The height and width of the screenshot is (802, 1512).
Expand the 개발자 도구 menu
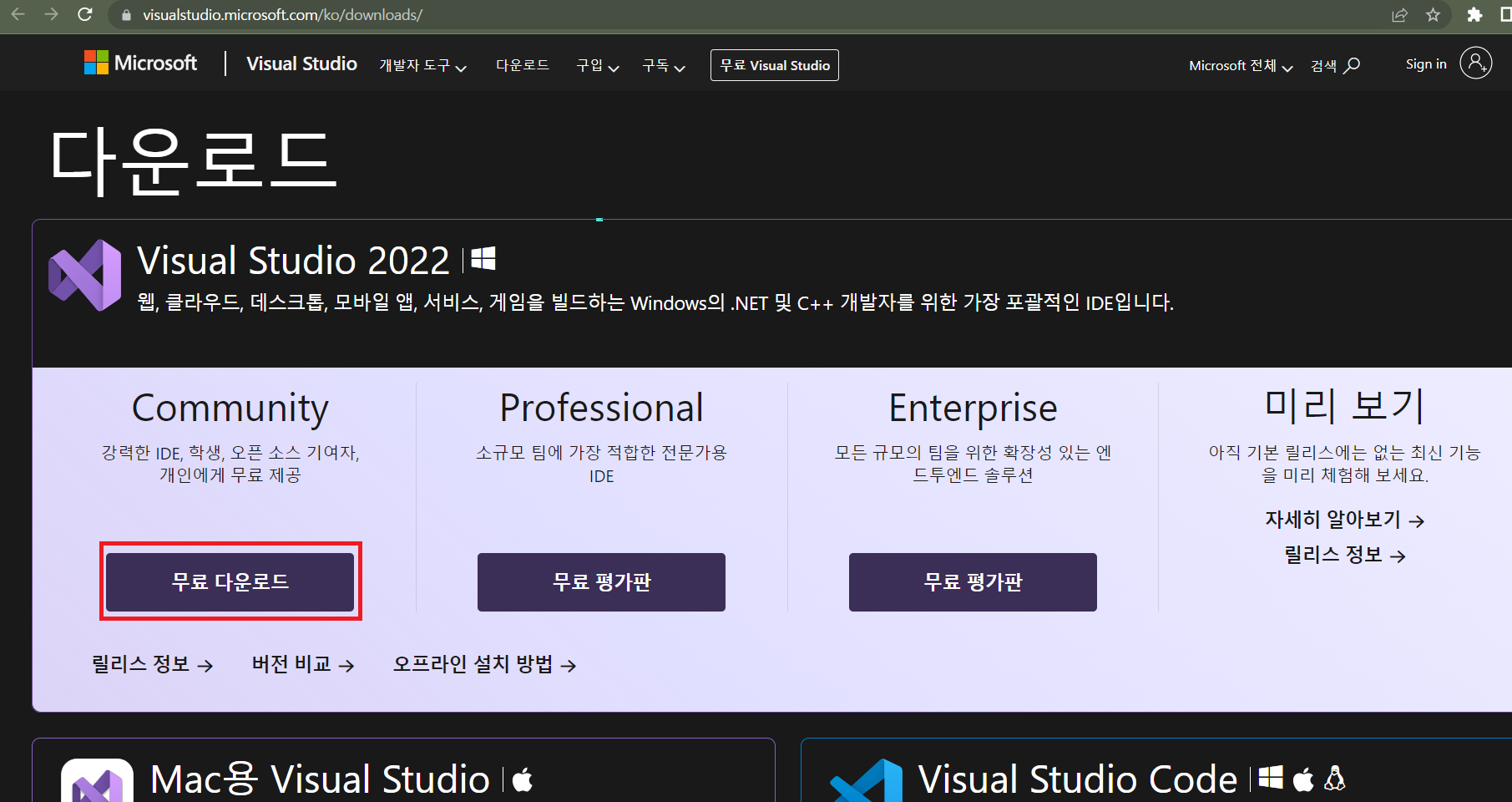pyautogui.click(x=422, y=65)
